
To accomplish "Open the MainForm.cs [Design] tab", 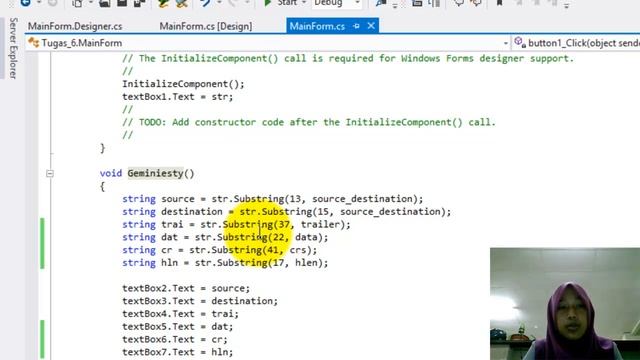I will [x=205, y=27].
